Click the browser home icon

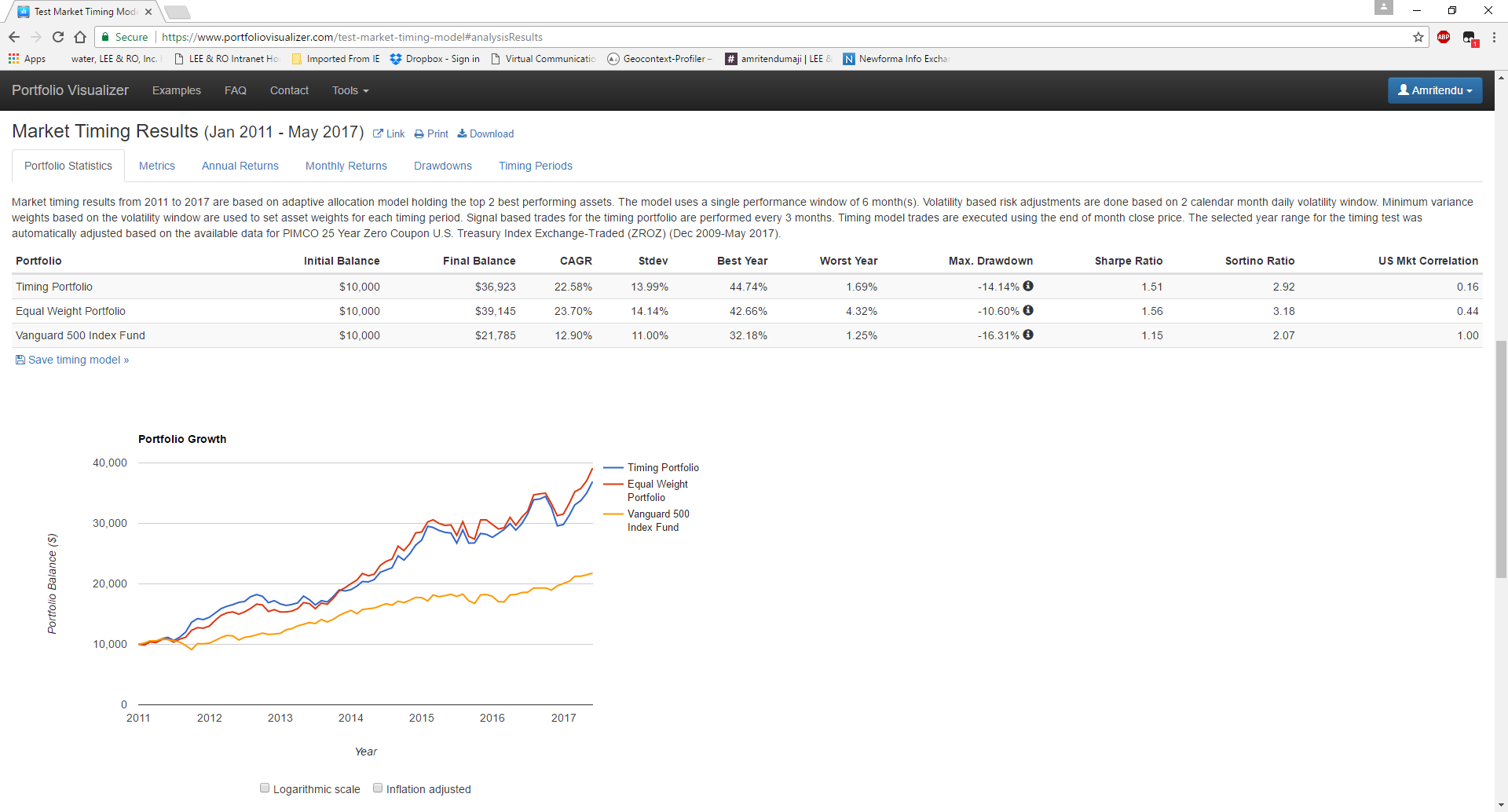tap(80, 37)
